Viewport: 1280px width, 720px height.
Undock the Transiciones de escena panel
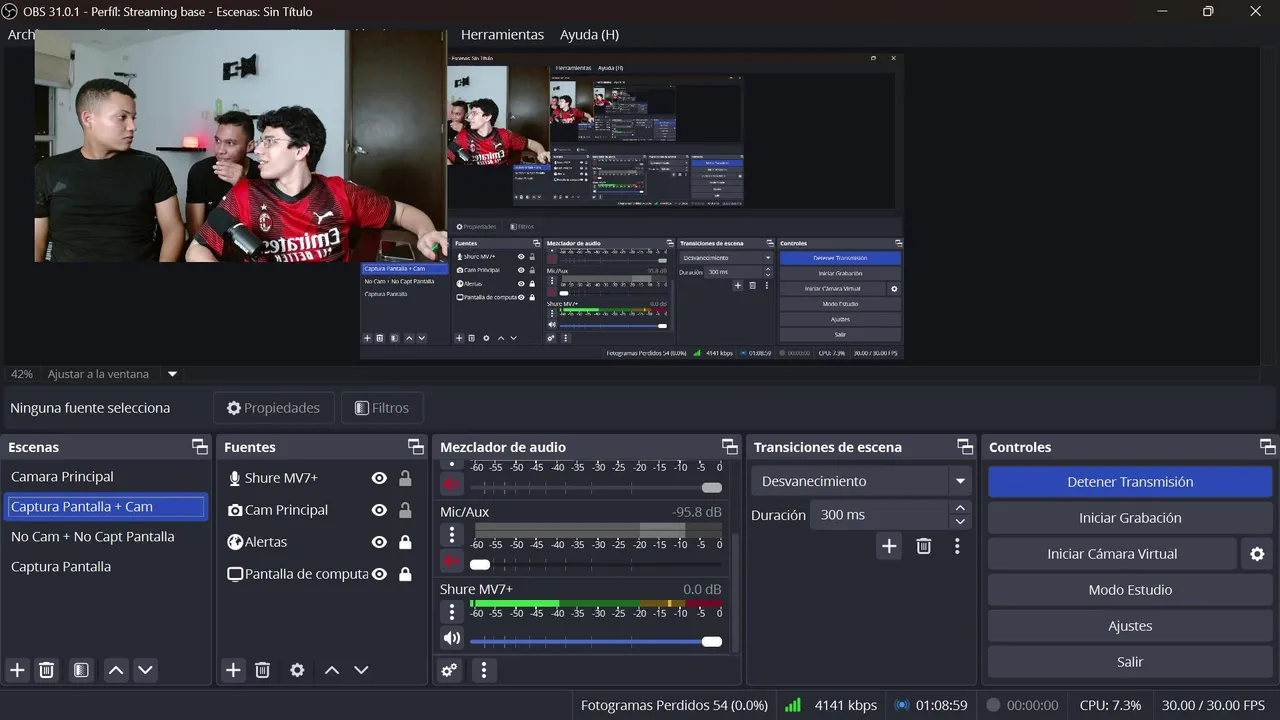[x=965, y=447]
